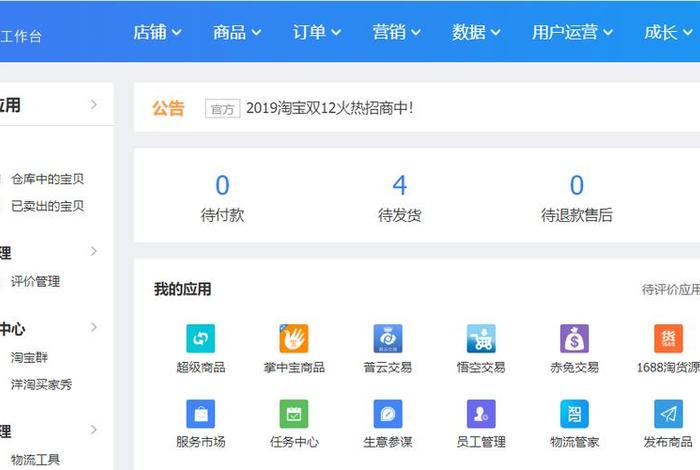The width and height of the screenshot is (700, 470).
Task: Expand the 店铺 dropdown menu
Action: [157, 32]
